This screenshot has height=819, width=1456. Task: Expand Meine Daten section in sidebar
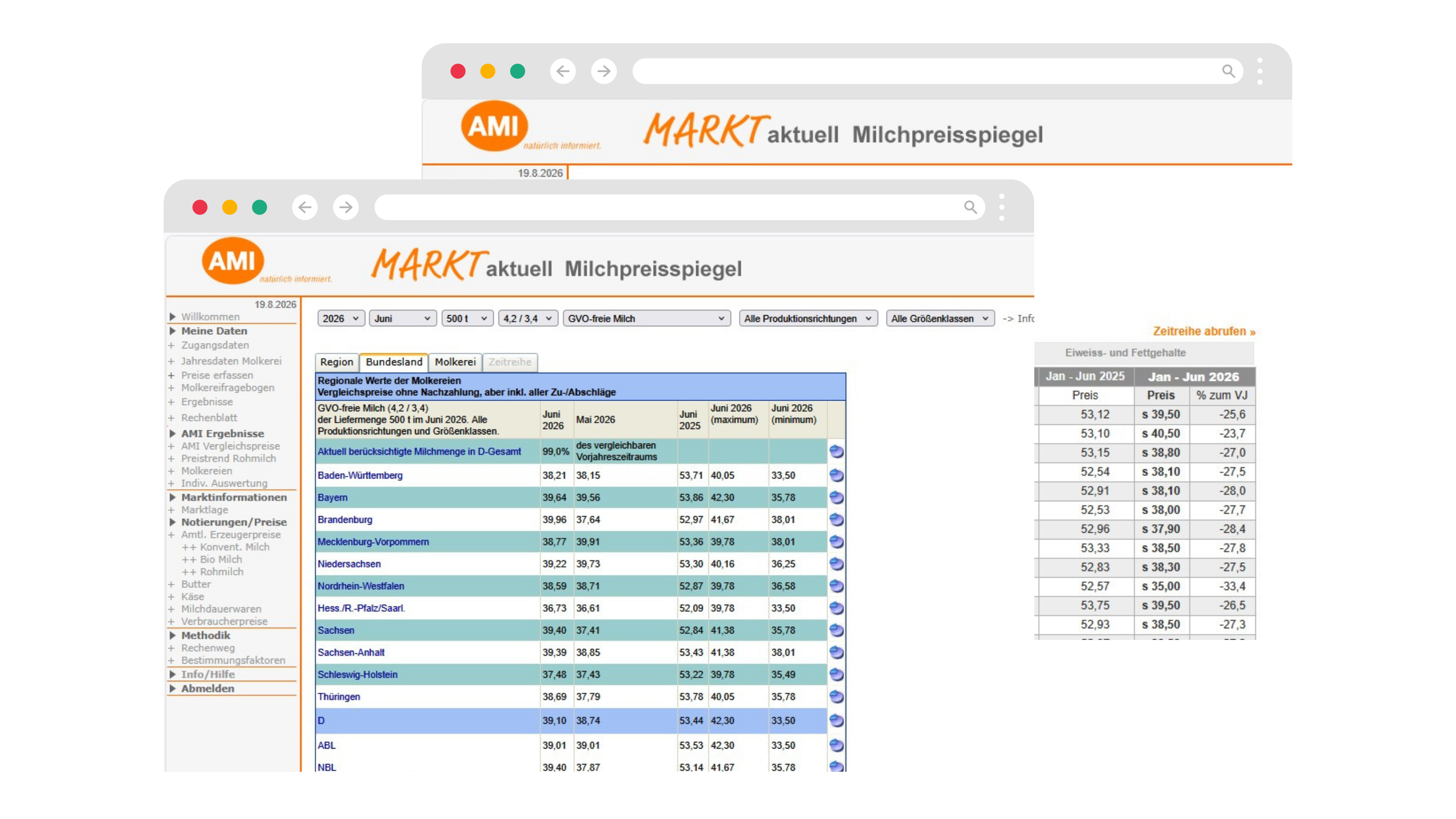coord(214,331)
